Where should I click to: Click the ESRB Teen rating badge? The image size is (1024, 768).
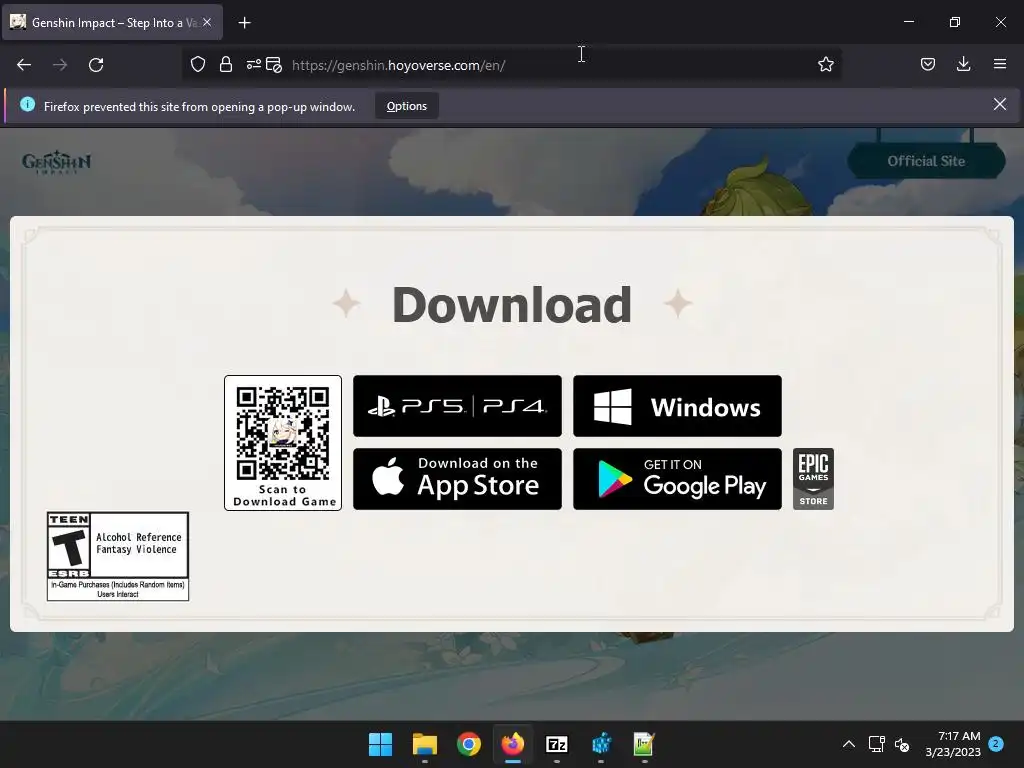(118, 556)
